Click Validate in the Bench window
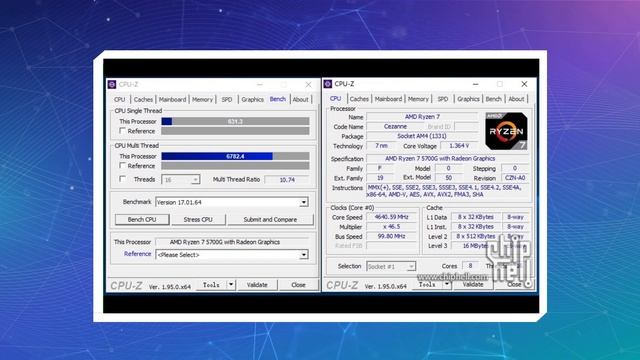The image size is (640, 360). coord(257,284)
